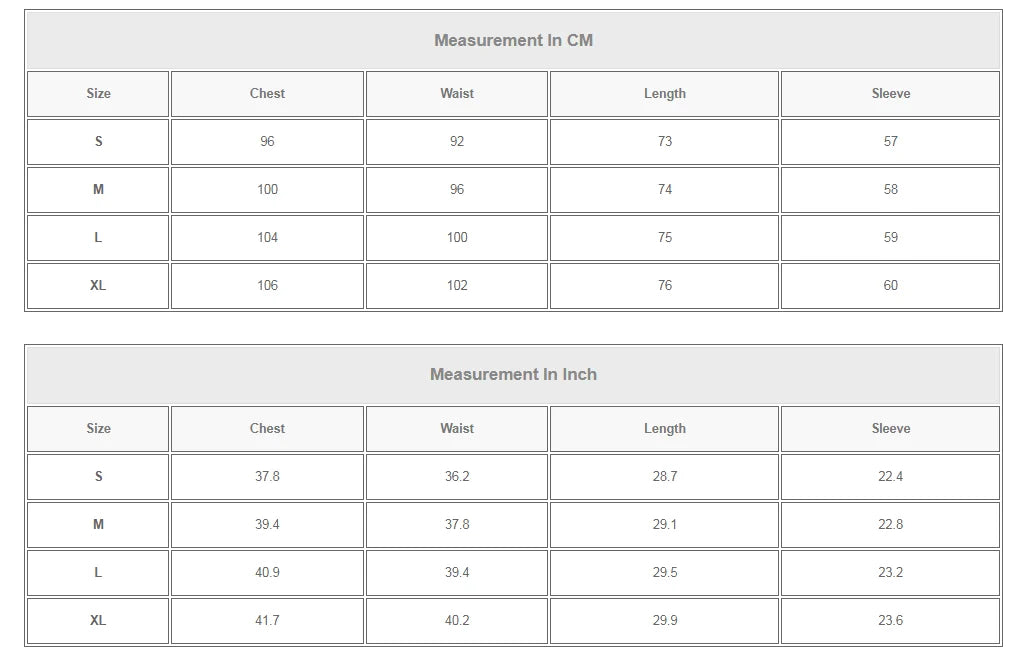Viewport: 1020px width, 662px height.
Task: Select the S row label in Inch table
Action: click(98, 477)
